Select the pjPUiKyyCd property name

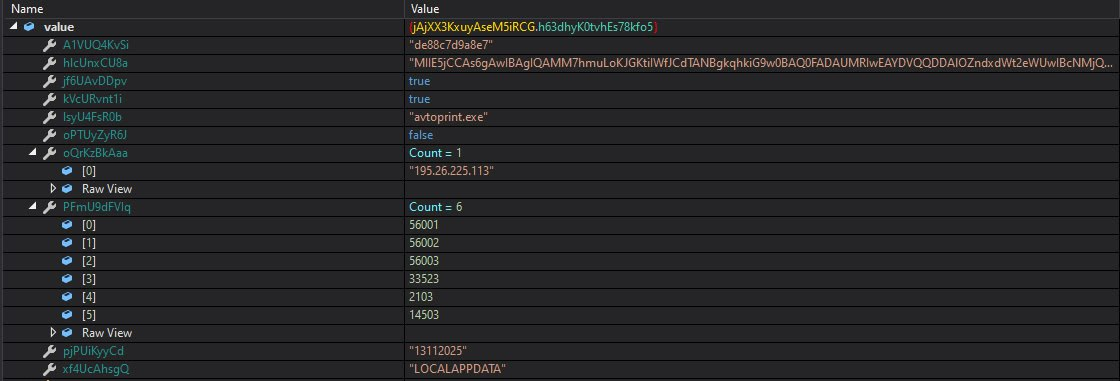click(94, 350)
